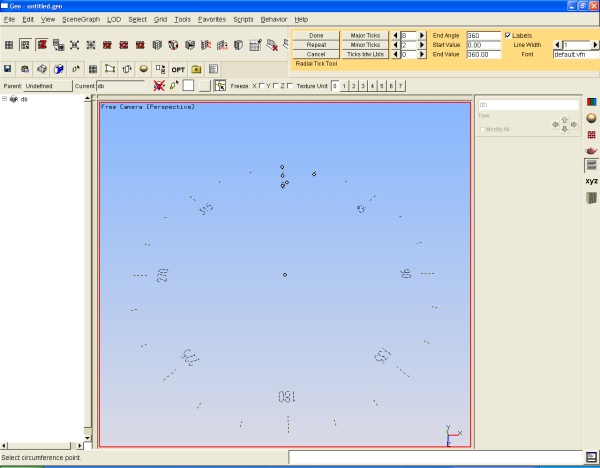Expand the db tree node
The width and height of the screenshot is (600, 468).
[x=5, y=99]
